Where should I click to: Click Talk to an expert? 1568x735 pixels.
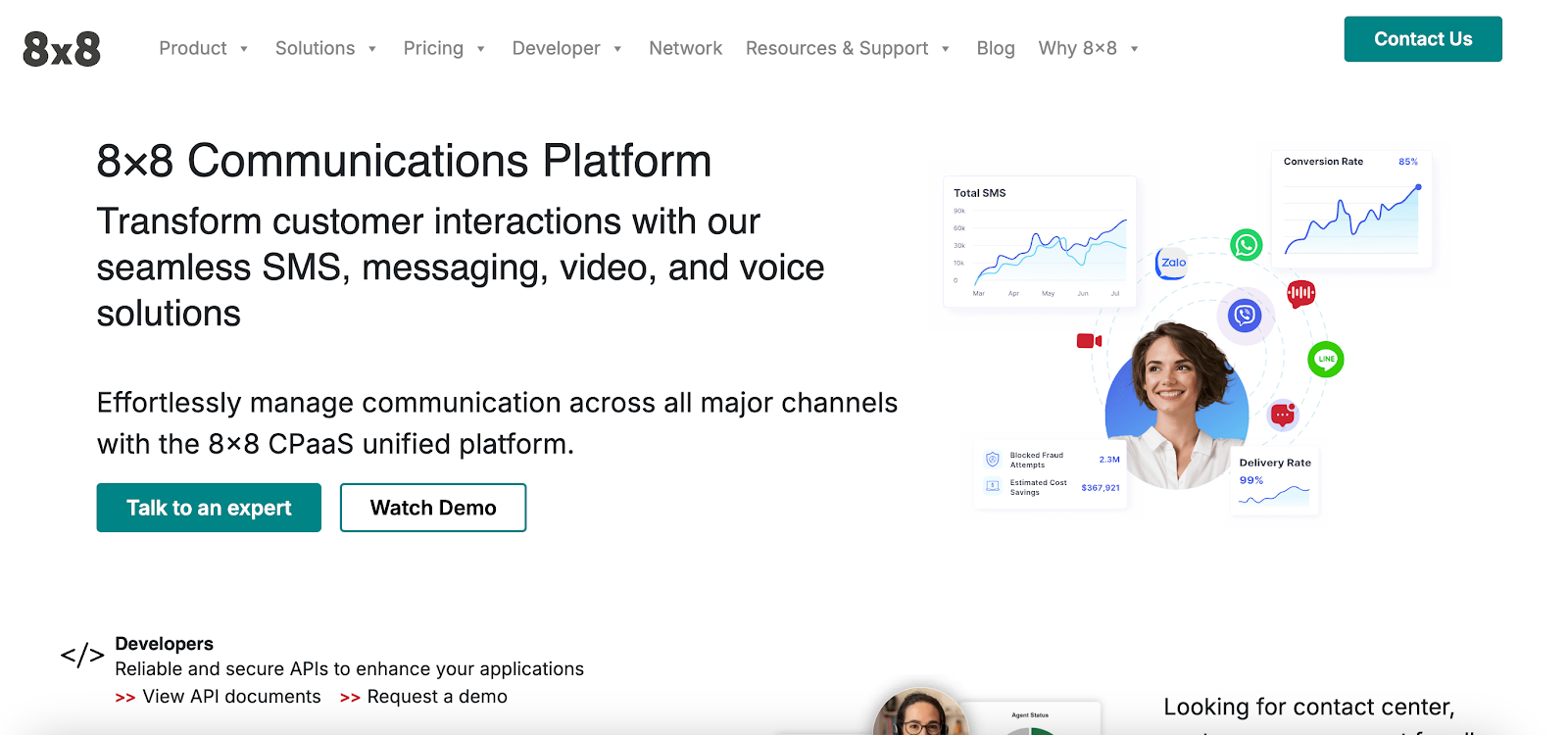pos(209,508)
